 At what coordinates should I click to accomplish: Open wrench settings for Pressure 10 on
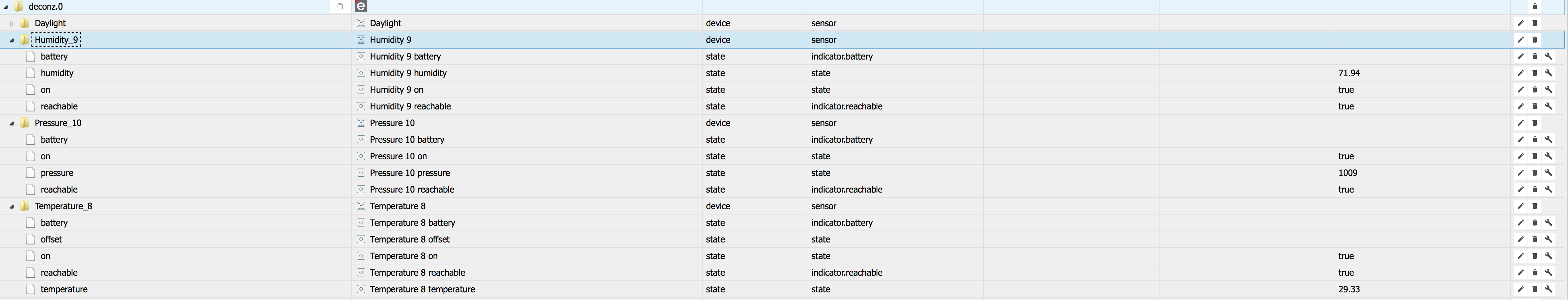(1549, 156)
